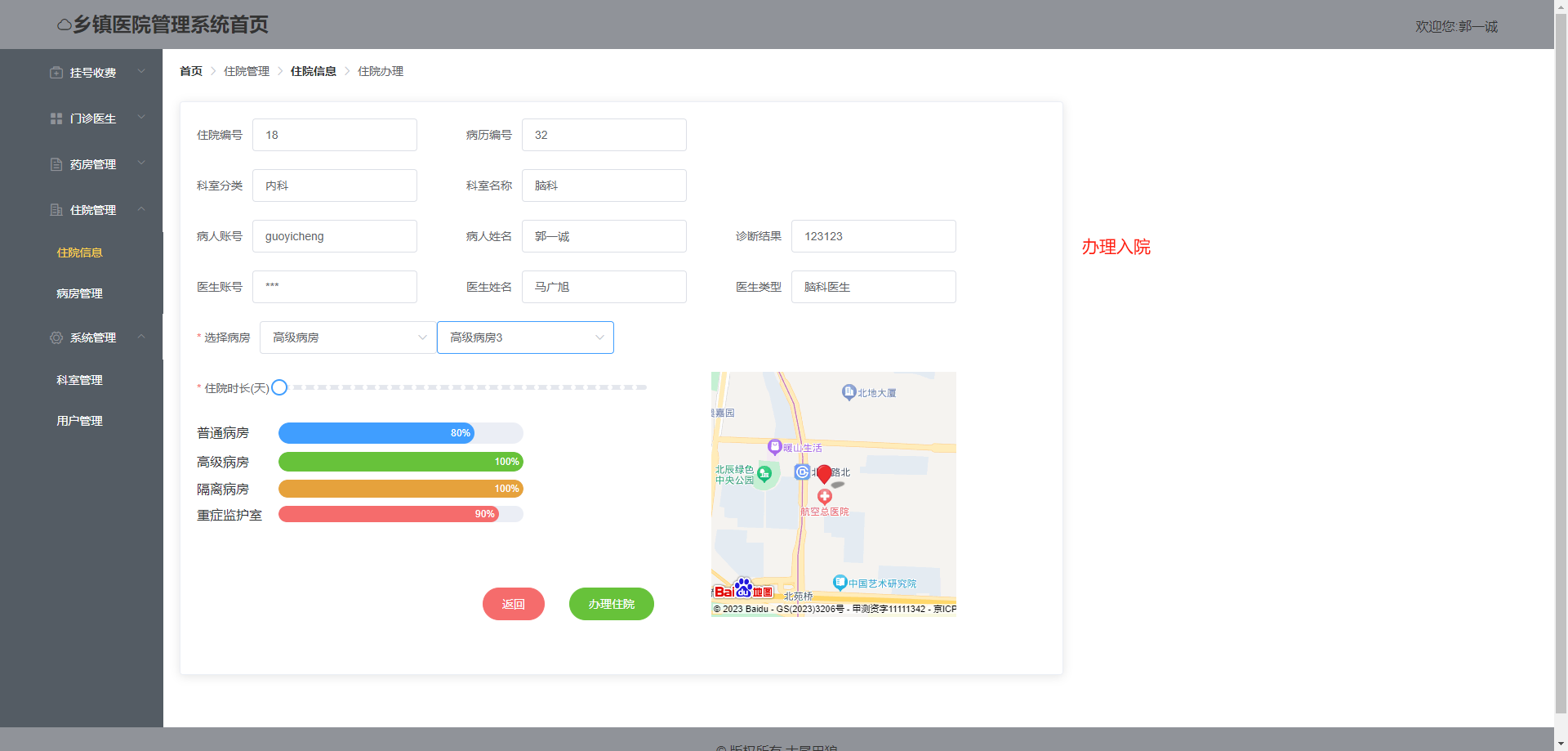
Task: Click the 系统管理 gear icon
Action: pyautogui.click(x=56, y=338)
